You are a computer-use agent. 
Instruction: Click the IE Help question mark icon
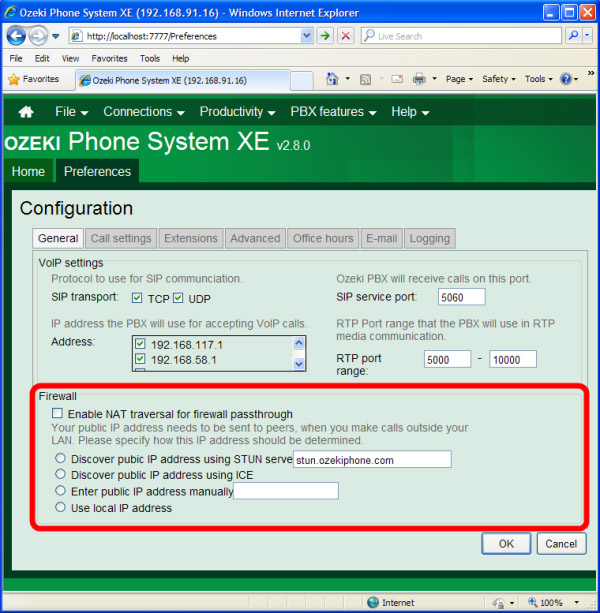pos(566,79)
